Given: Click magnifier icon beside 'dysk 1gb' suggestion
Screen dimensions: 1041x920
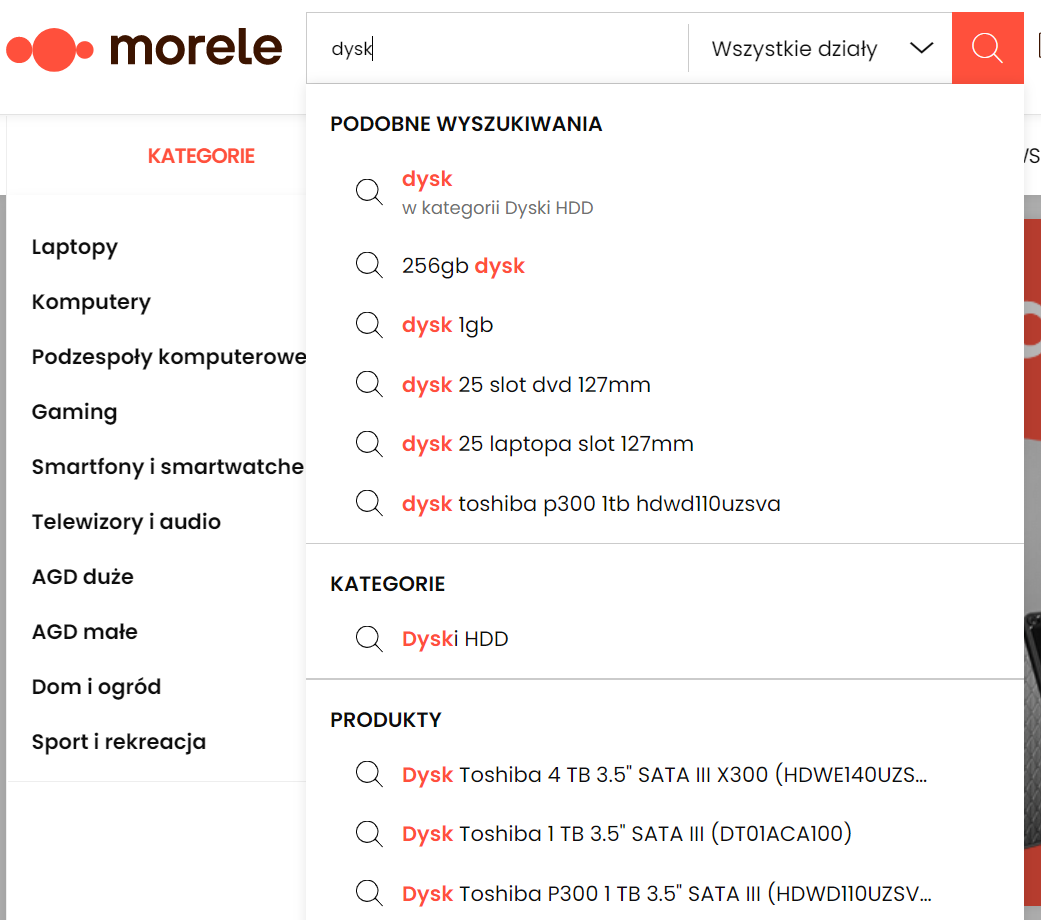Looking at the screenshot, I should point(369,325).
